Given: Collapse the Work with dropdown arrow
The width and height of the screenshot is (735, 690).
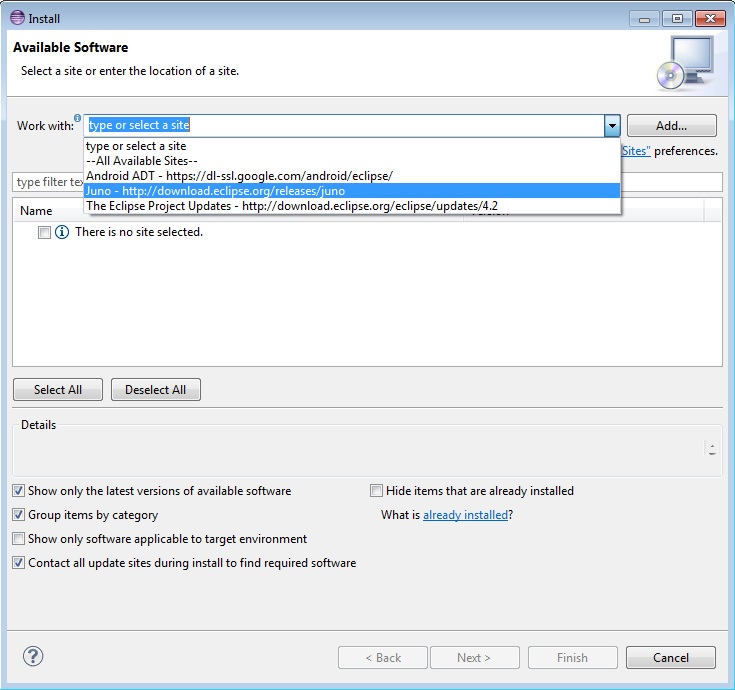Looking at the screenshot, I should coord(612,126).
